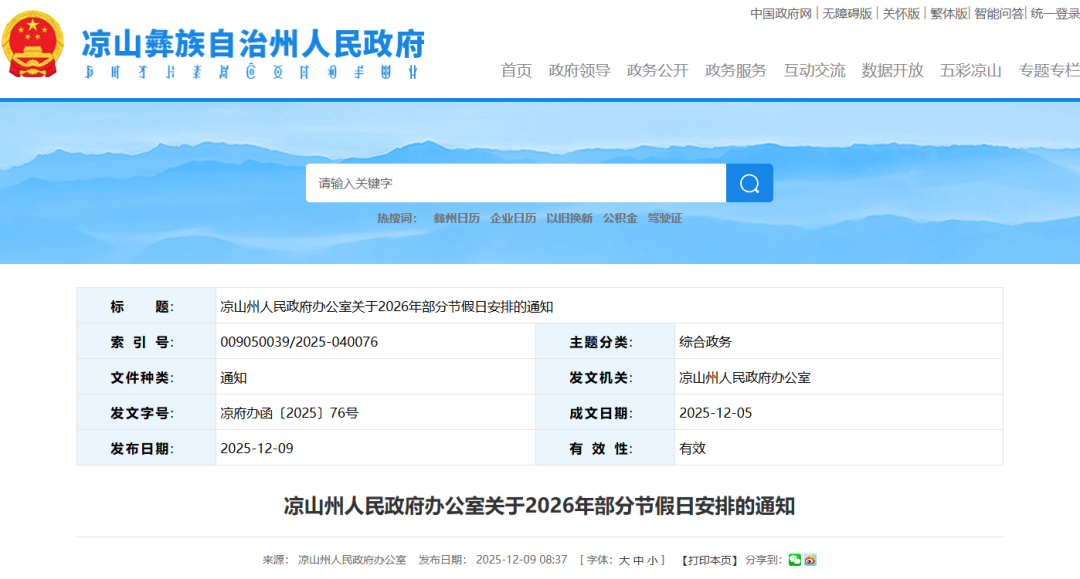Screen dimensions: 1080x579
Task: Switch to 无障碍版 accessibility mode
Action: click(x=847, y=14)
